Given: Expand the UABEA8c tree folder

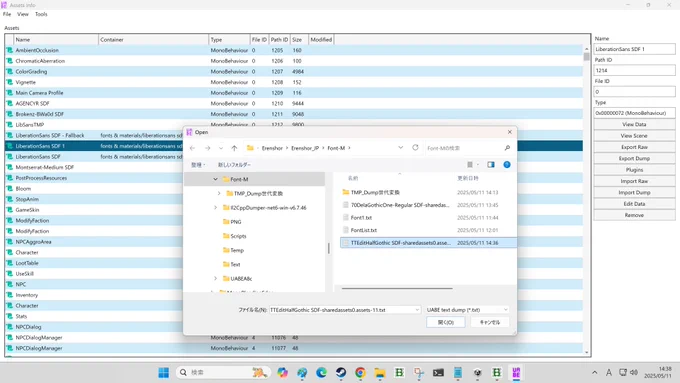Looking at the screenshot, I should (216, 278).
